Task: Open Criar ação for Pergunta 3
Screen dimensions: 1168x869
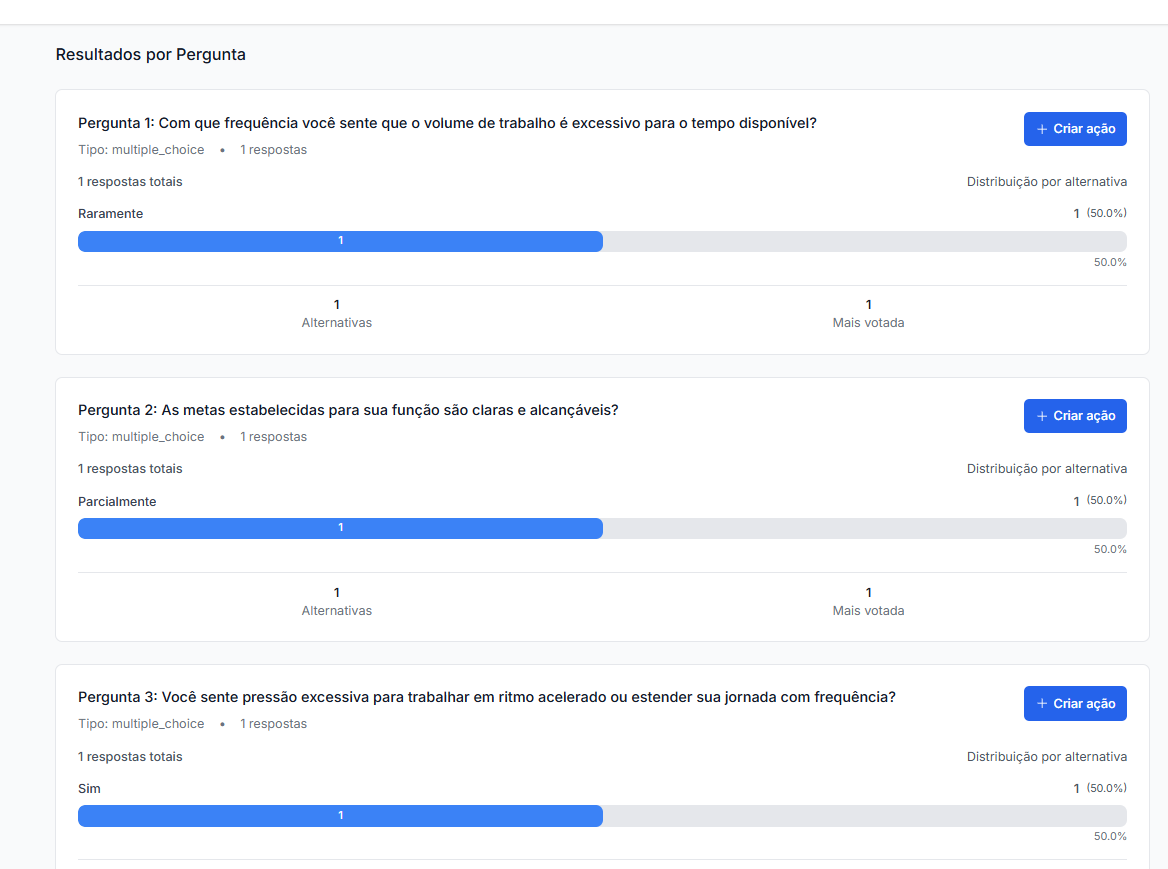Action: 1075,703
